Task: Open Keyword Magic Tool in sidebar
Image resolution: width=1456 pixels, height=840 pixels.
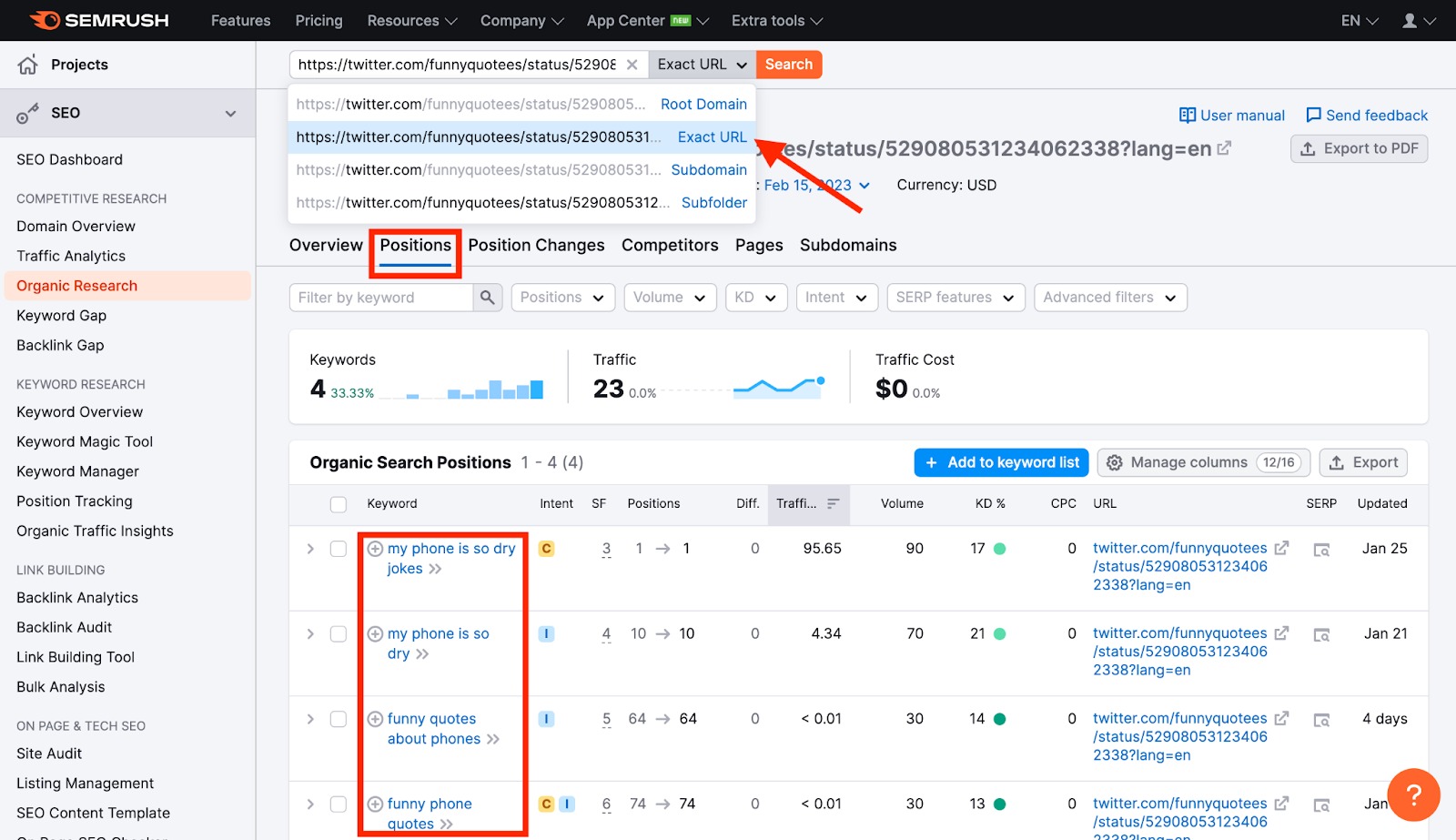Action: pyautogui.click(x=85, y=441)
